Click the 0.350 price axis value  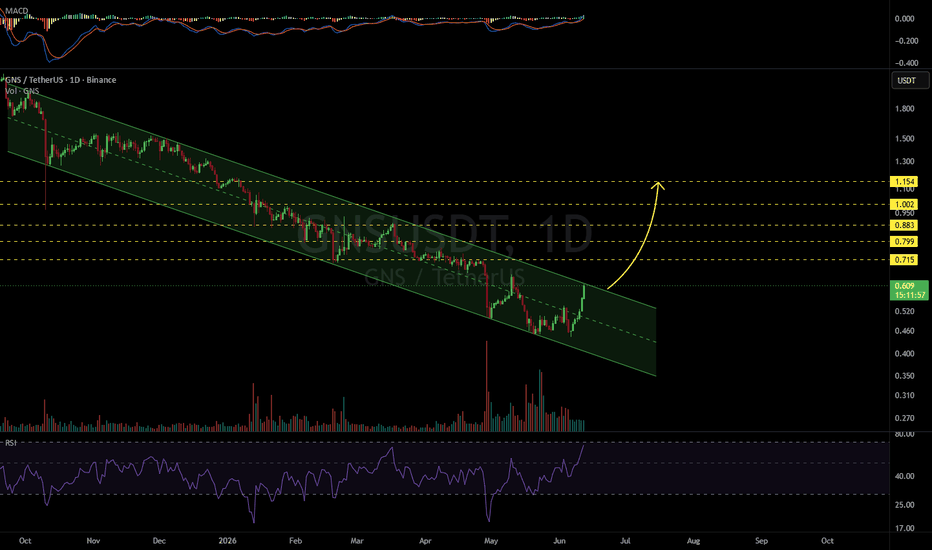coord(905,376)
